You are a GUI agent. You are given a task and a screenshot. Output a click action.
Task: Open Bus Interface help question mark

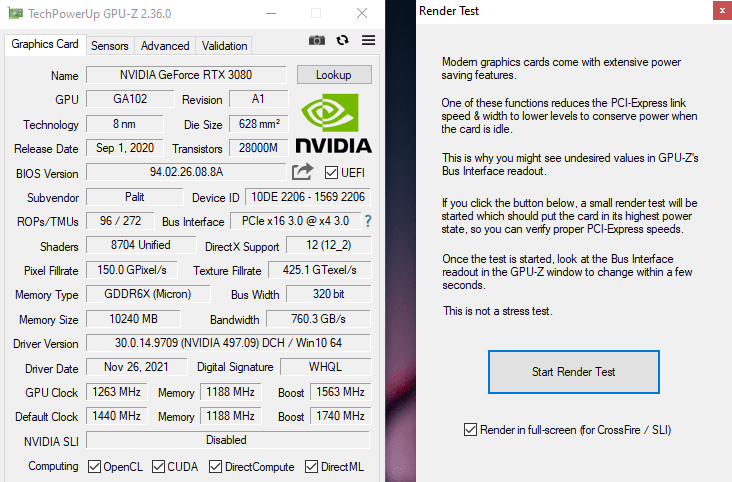point(368,221)
